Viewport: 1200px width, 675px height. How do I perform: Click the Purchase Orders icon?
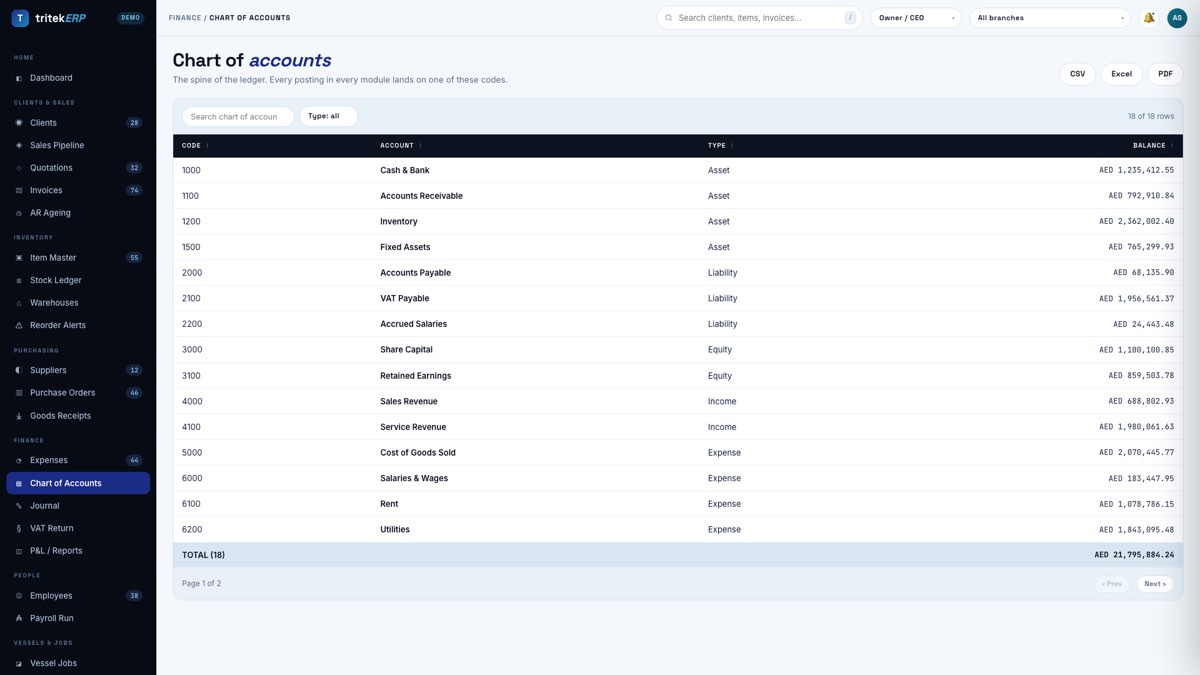coord(19,393)
